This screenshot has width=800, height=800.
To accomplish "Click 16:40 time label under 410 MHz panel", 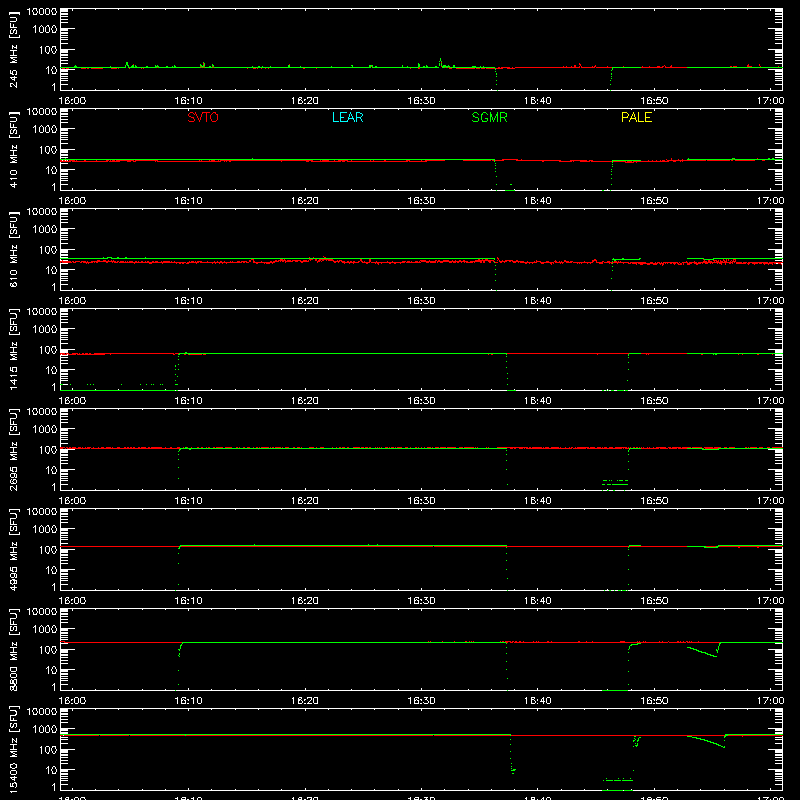I will tap(538, 201).
